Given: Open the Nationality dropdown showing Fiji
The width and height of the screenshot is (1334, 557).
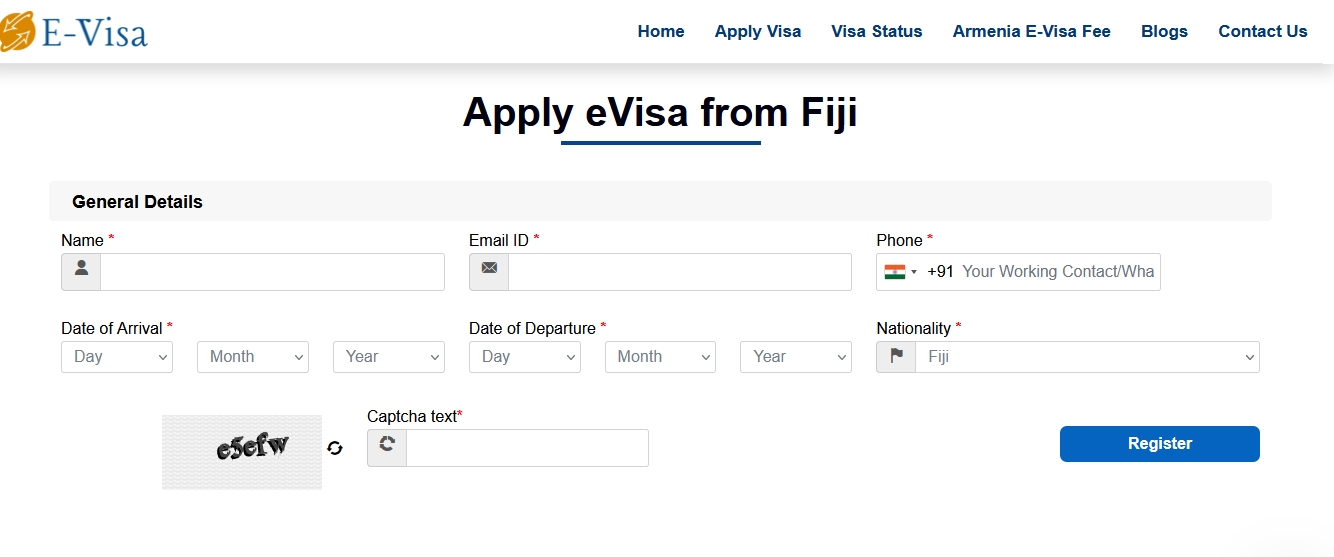Looking at the screenshot, I should tap(1087, 357).
